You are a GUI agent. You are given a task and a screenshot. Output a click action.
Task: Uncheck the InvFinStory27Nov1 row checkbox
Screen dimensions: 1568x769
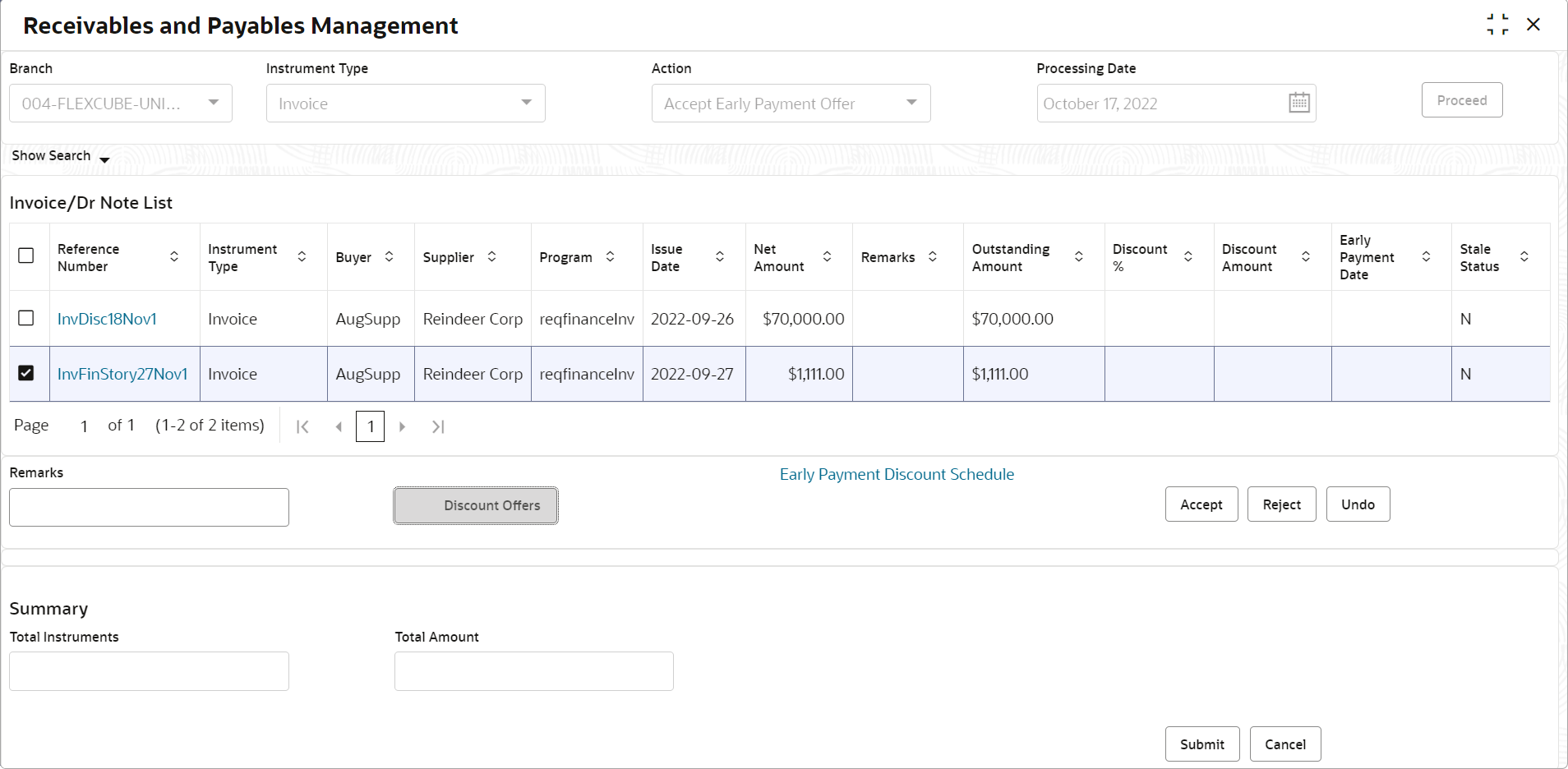click(x=26, y=373)
